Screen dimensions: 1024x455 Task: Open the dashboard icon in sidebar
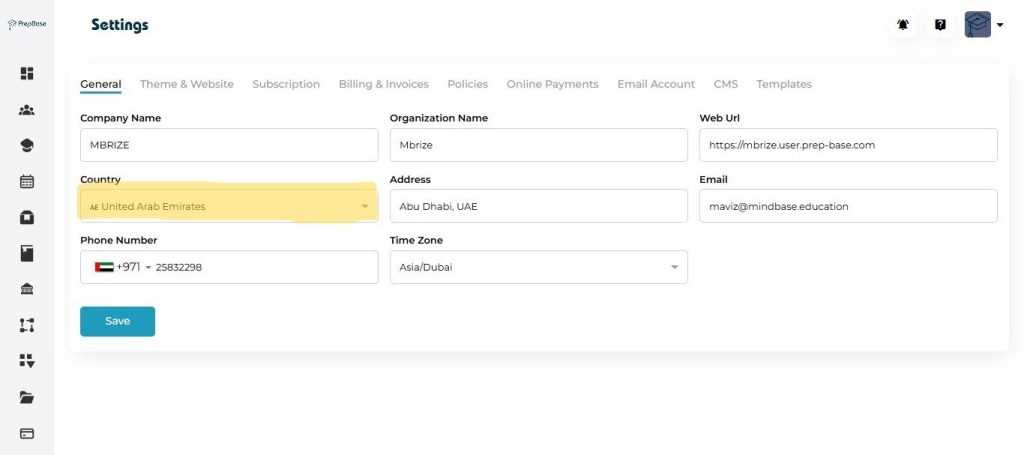27,73
